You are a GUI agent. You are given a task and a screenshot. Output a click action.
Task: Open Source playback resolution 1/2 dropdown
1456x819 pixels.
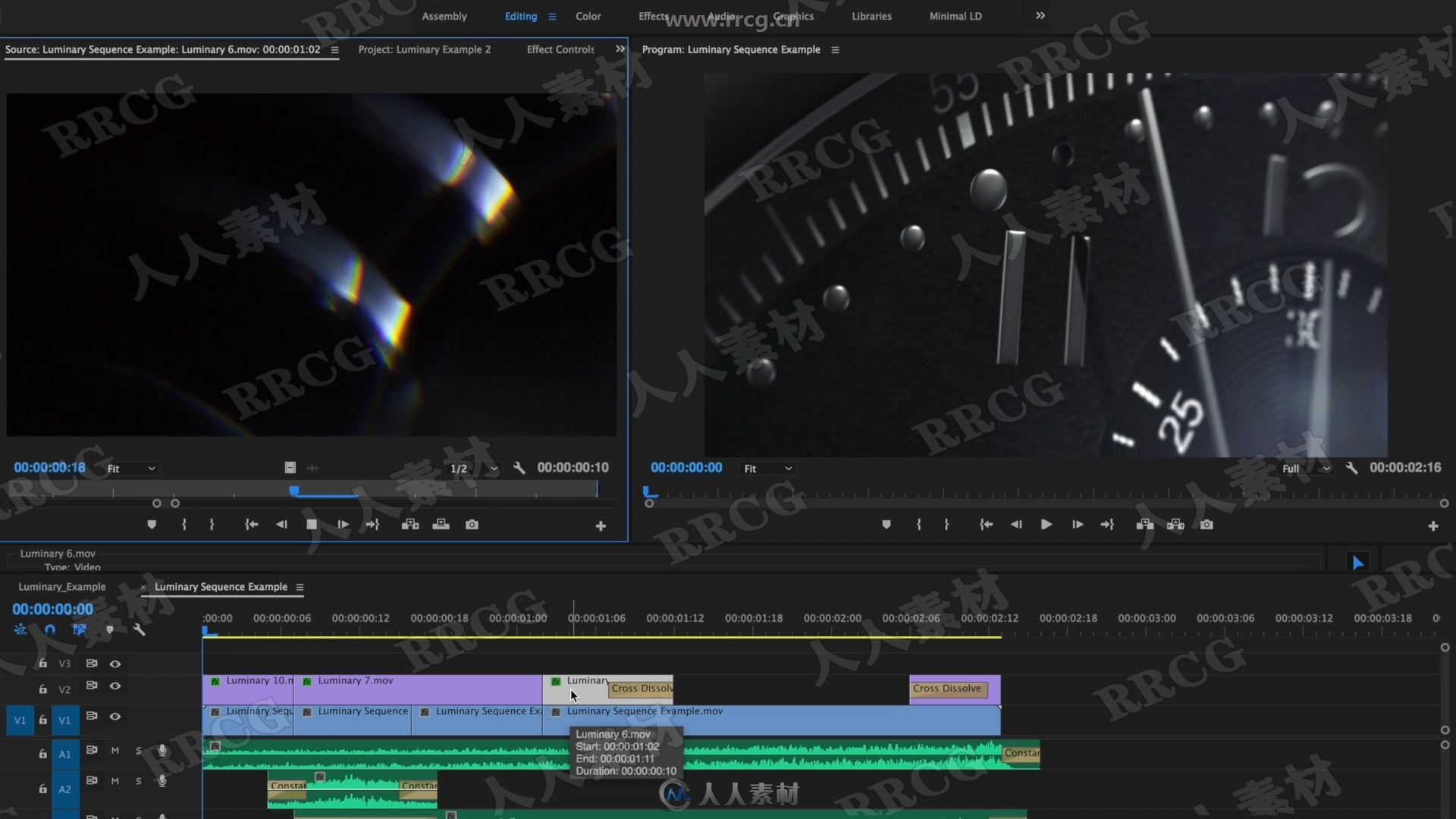[x=473, y=469]
